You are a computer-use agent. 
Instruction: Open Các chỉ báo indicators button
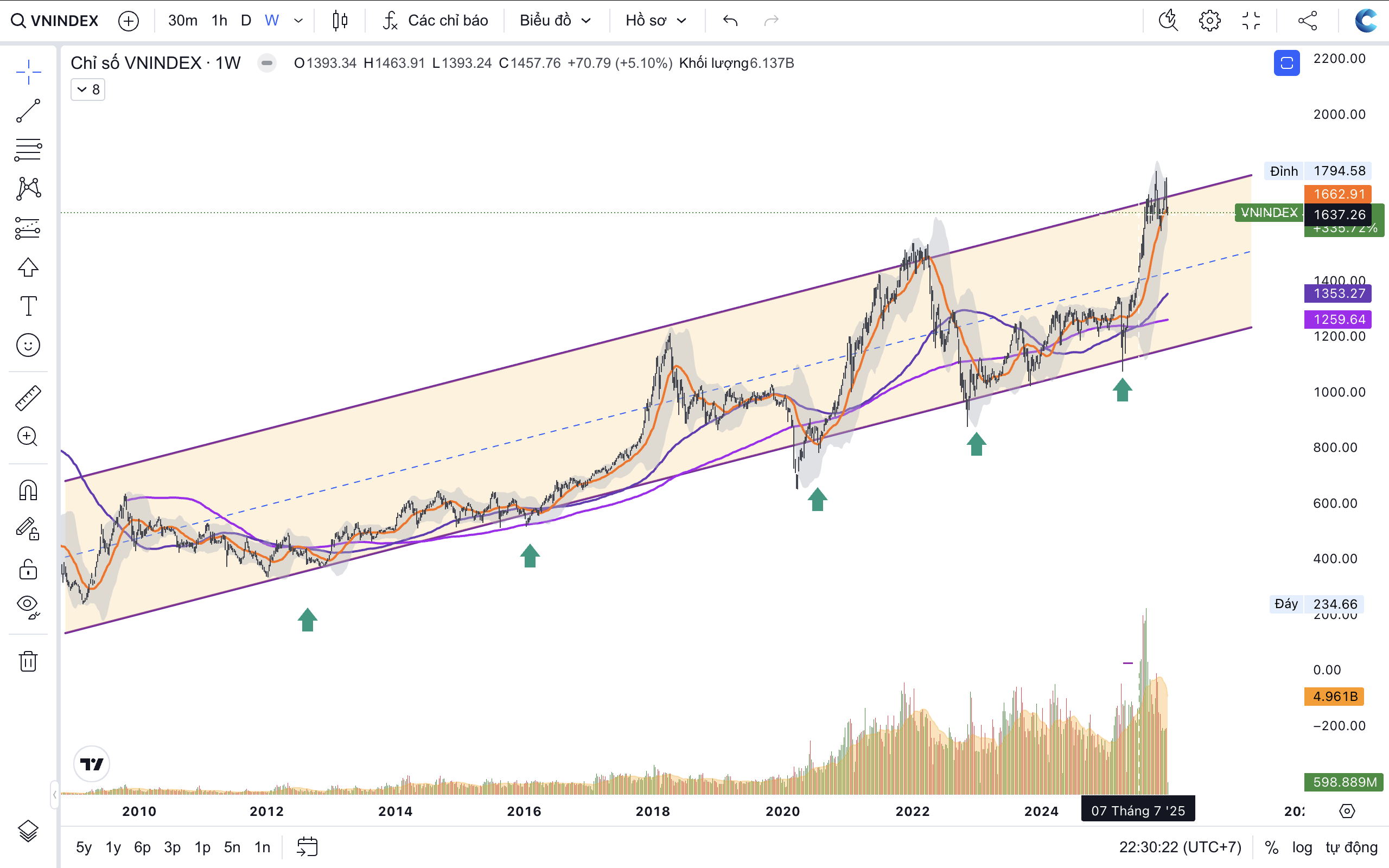click(x=435, y=21)
